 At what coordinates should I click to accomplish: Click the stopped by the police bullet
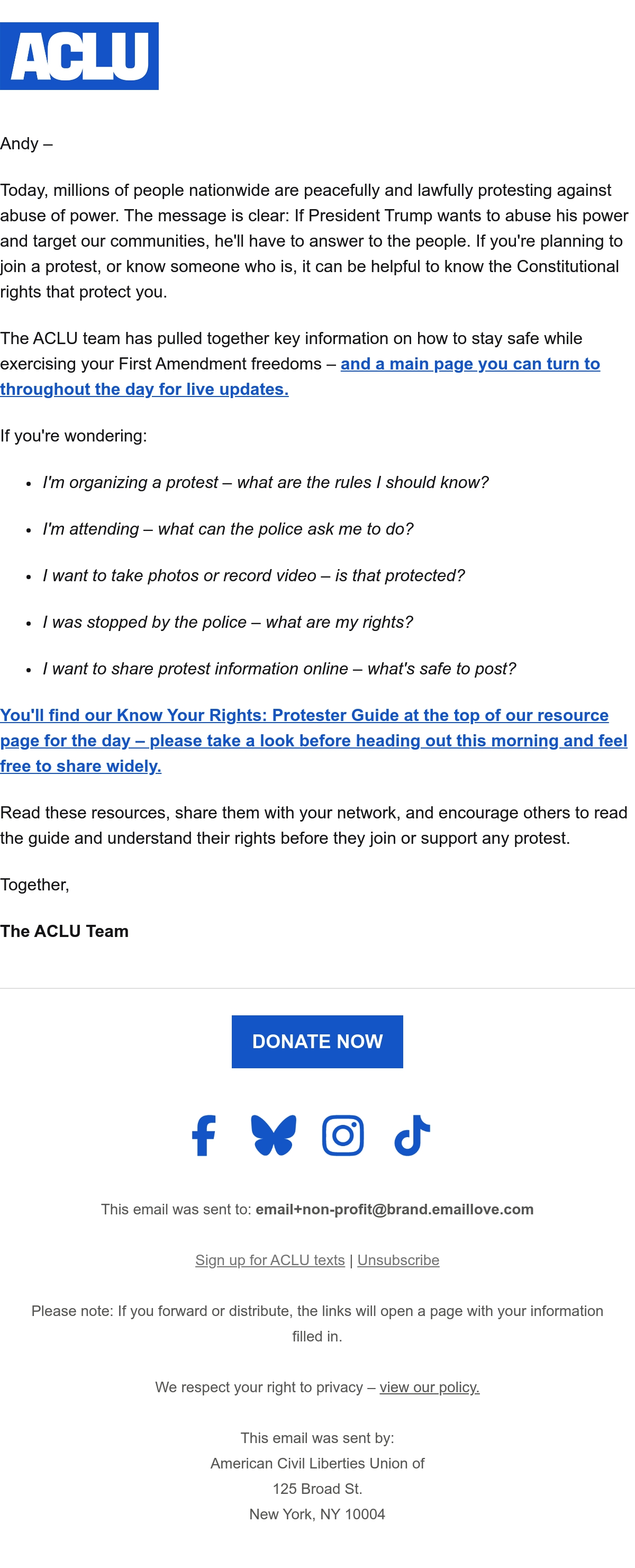tap(228, 621)
